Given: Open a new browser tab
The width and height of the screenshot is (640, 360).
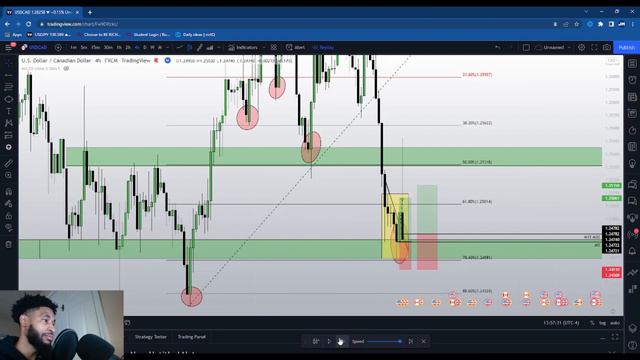Looking at the screenshot, I should pyautogui.click(x=90, y=12).
